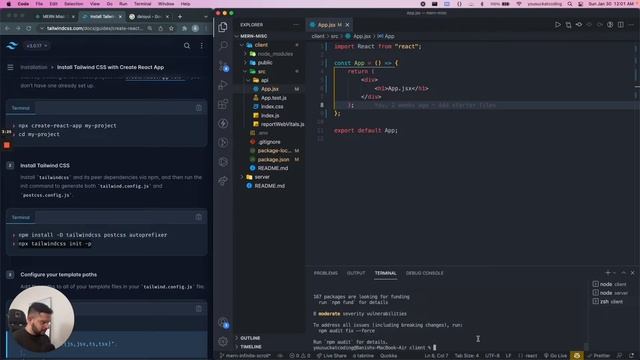This screenshot has height=360, width=640.
Task: Select the node server terminal instance
Action: [610, 293]
